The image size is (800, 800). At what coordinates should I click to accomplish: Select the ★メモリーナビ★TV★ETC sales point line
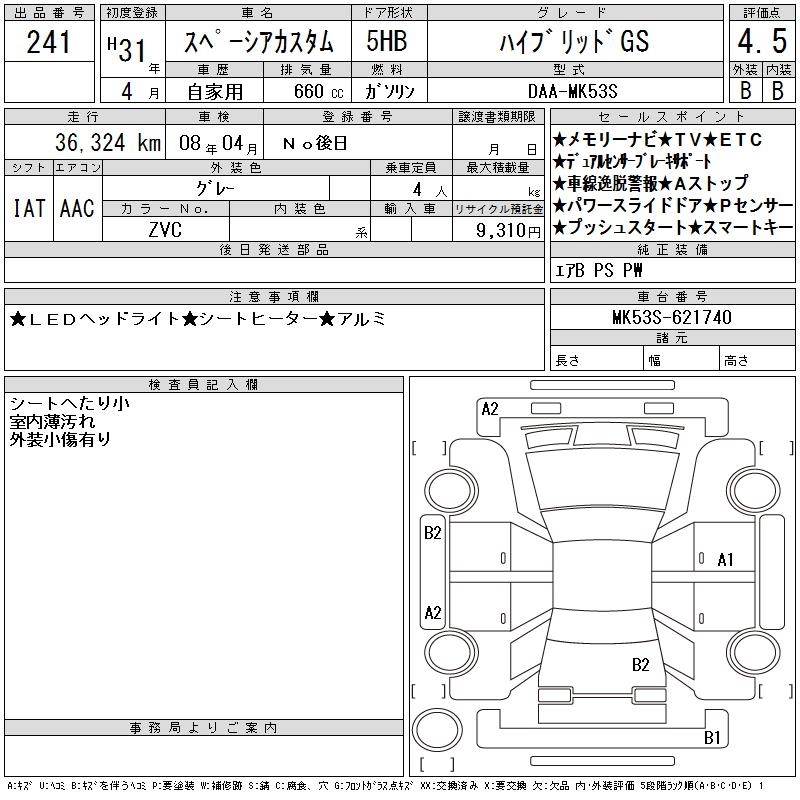point(658,139)
